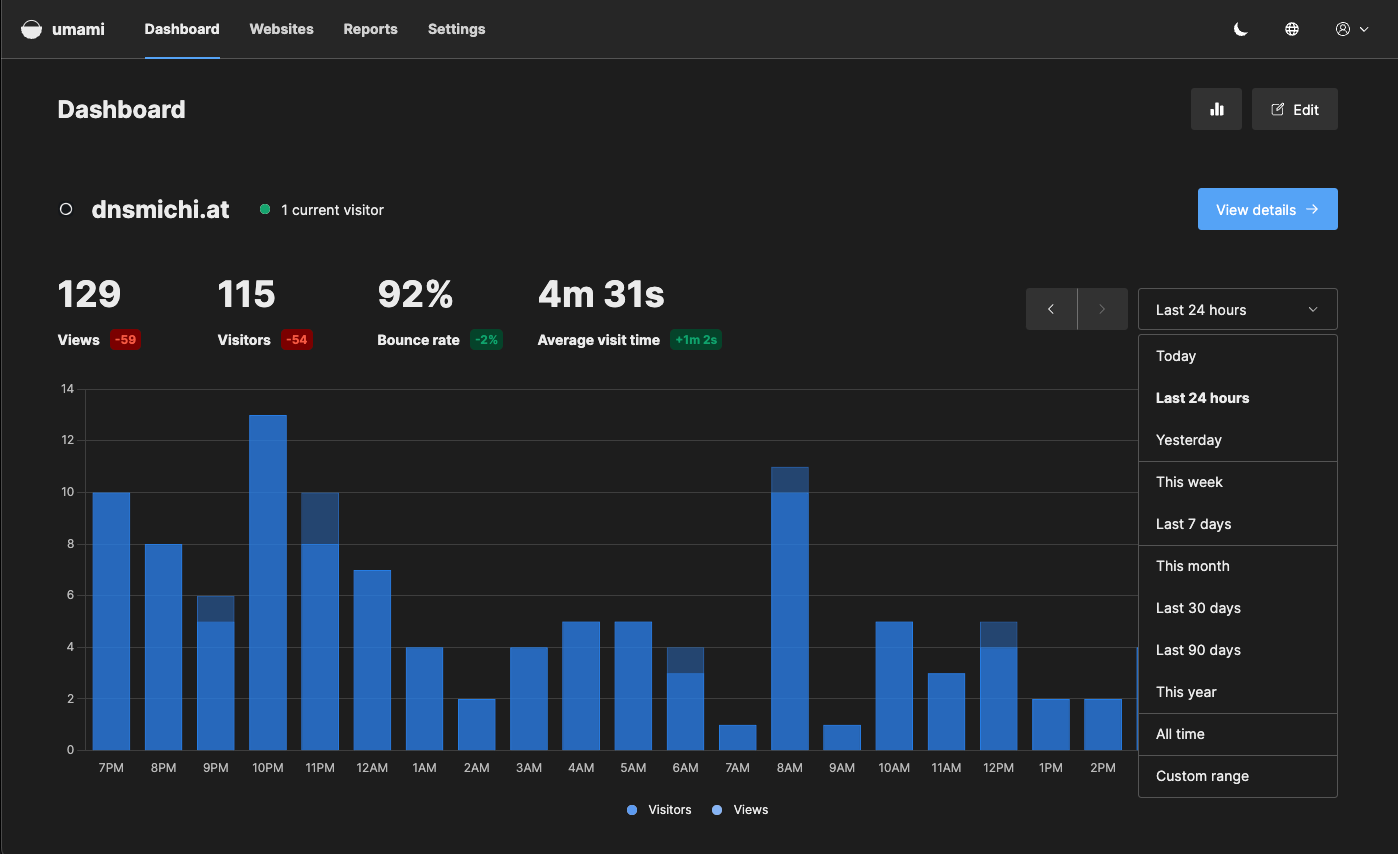Collapse the Last 24 hours dropdown
Image resolution: width=1398 pixels, height=854 pixels.
pos(1237,310)
